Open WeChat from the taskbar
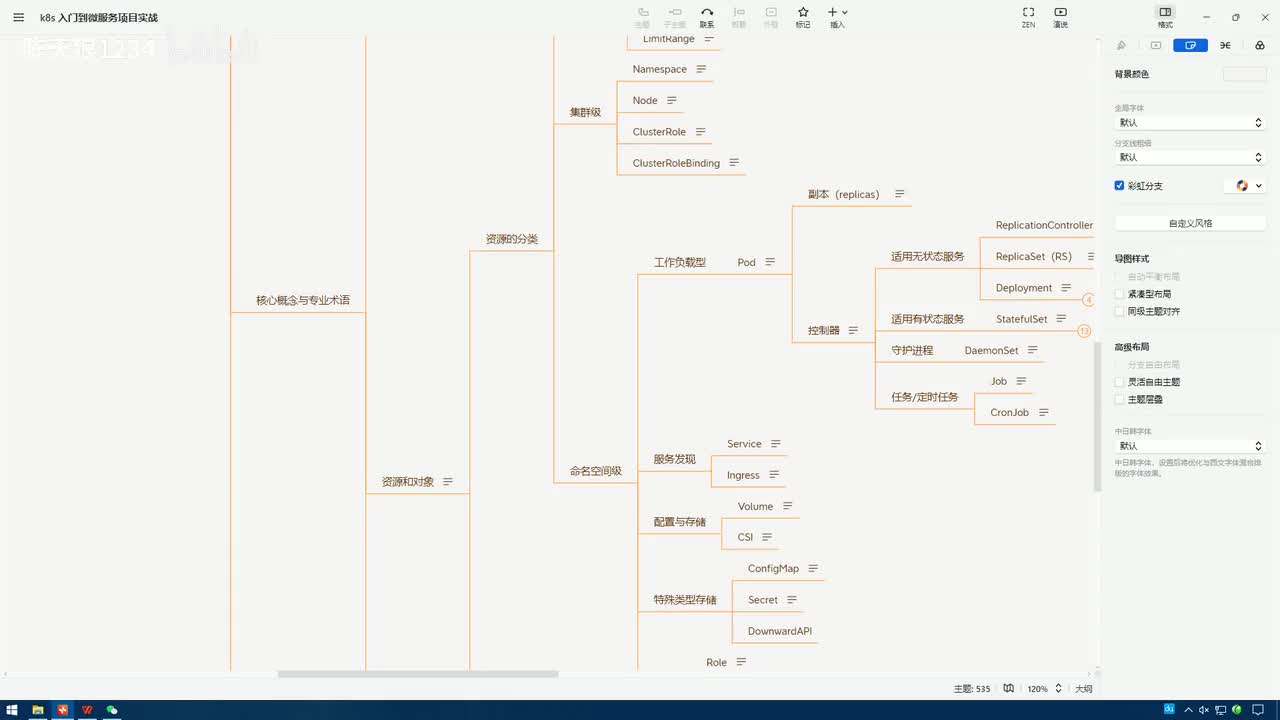1280x720 pixels. tap(112, 710)
